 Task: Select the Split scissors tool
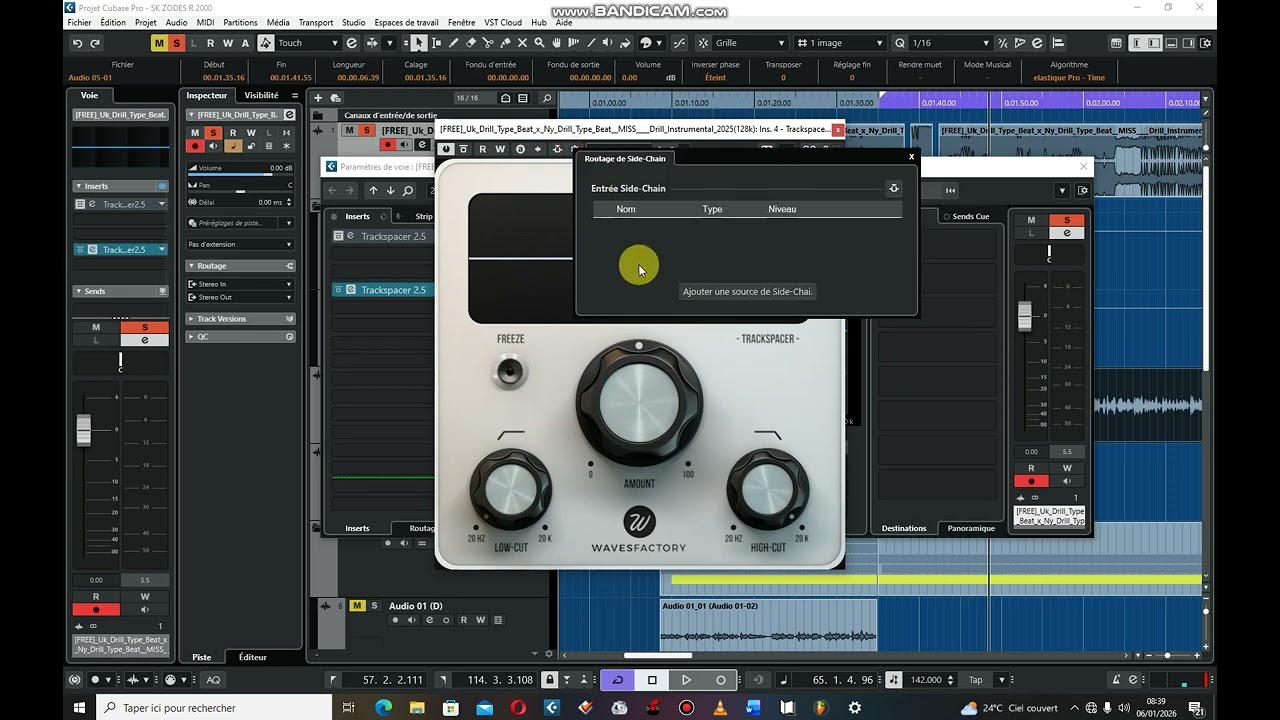pos(488,43)
